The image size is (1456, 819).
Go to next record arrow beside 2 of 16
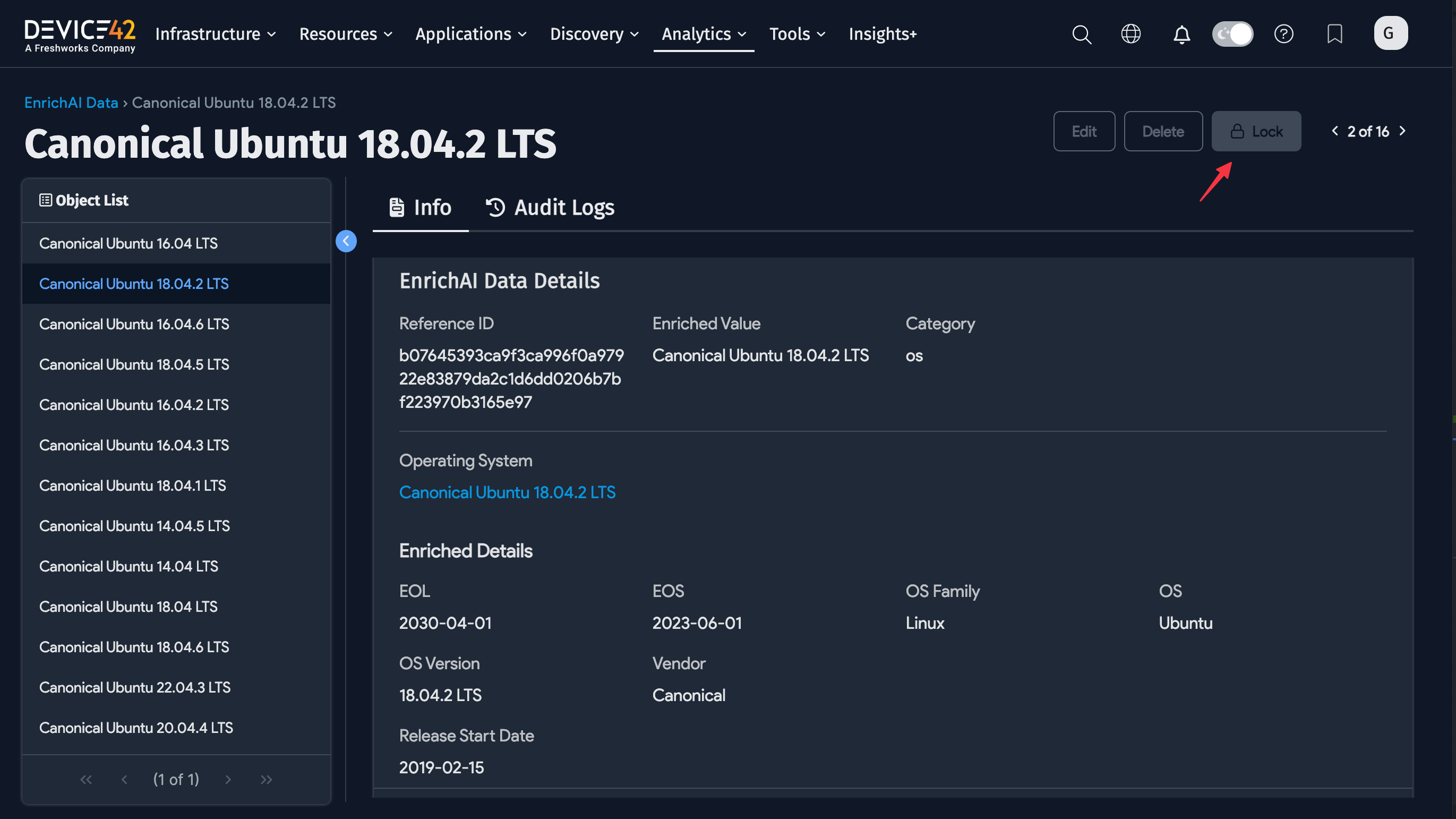(x=1402, y=131)
